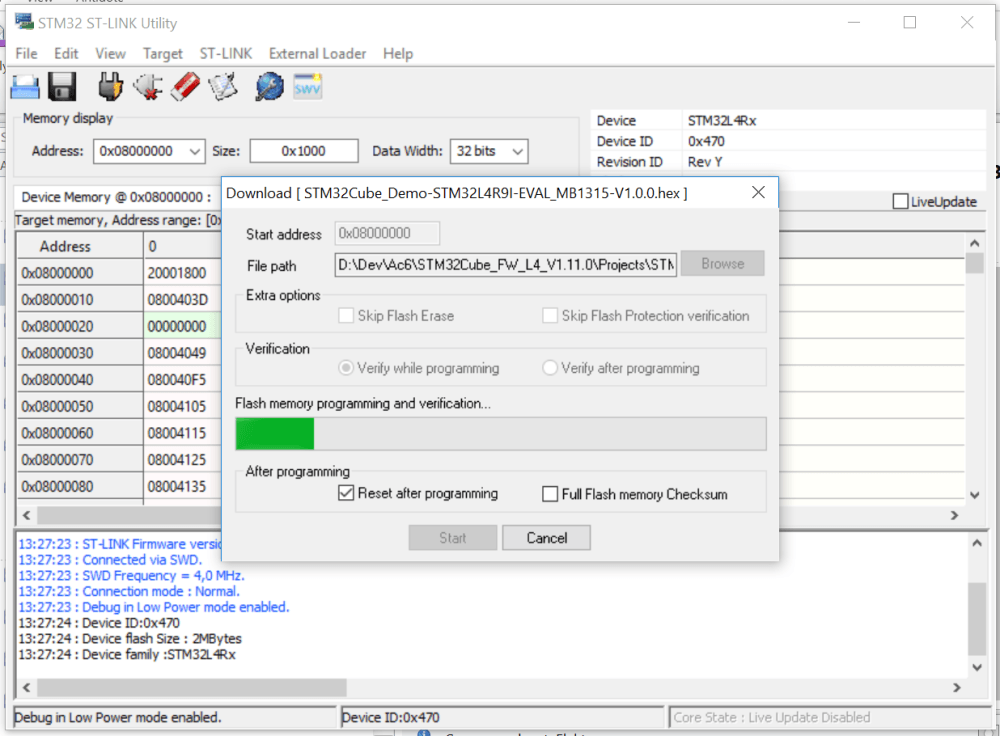Enable Full Flash memory Checksum
Screen dimensions: 1000x736
pos(549,494)
